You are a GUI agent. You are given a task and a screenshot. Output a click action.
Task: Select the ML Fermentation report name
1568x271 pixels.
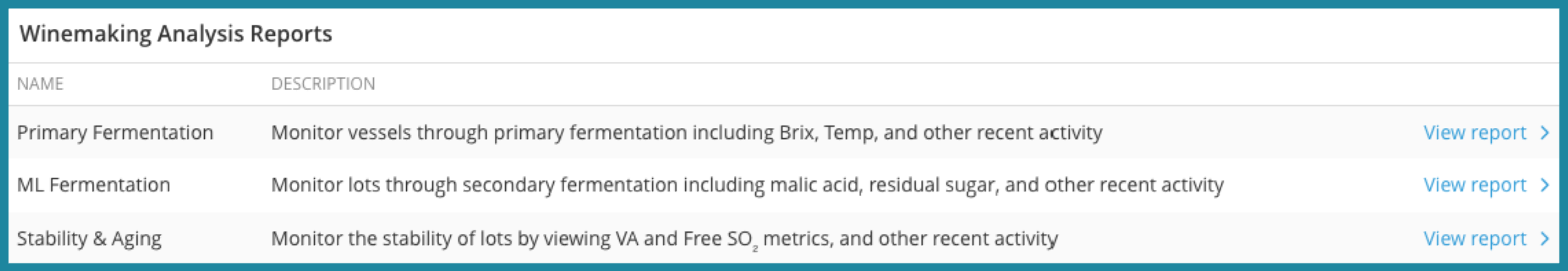[x=94, y=185]
